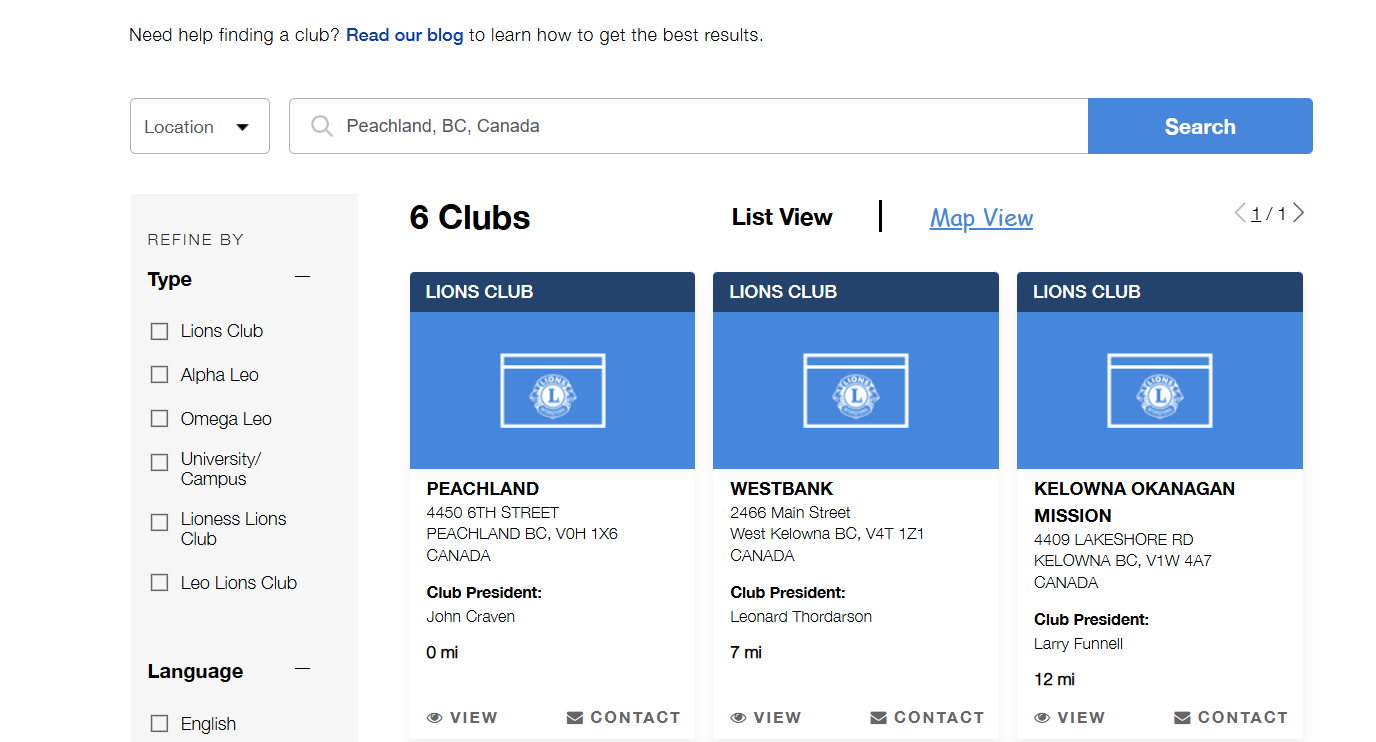Enable the Alpha Leo filter checkbox

(x=159, y=375)
